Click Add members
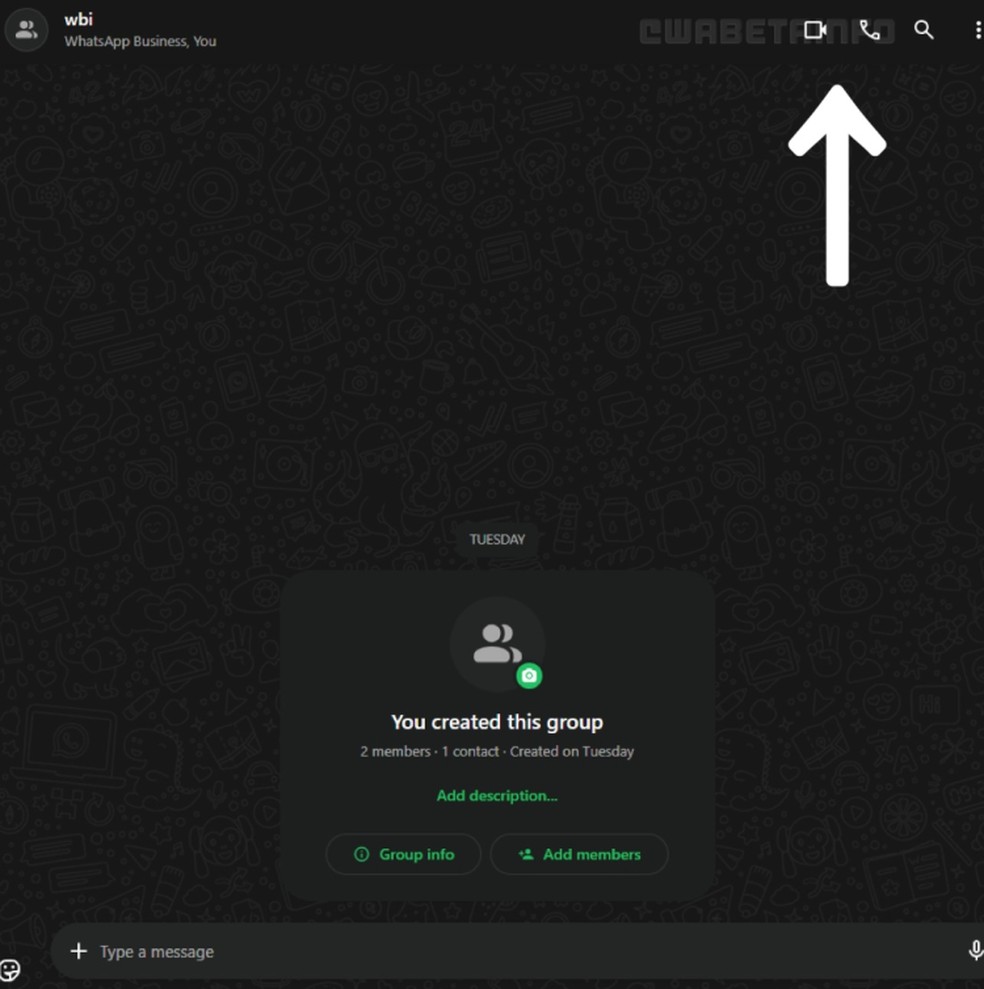The image size is (984, 989). pos(579,854)
